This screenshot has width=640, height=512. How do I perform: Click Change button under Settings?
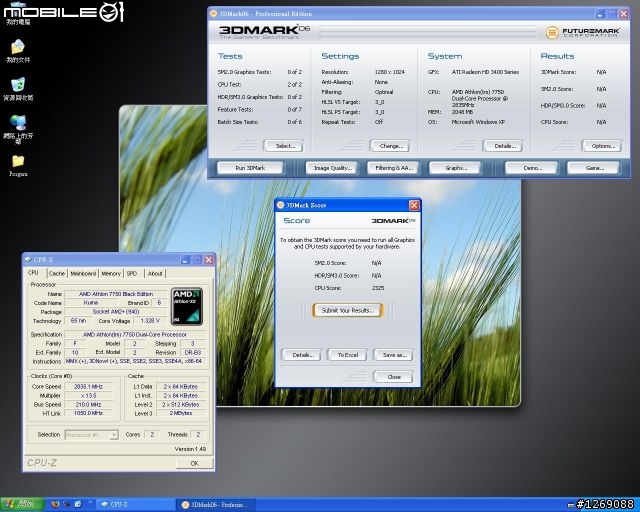(390, 146)
